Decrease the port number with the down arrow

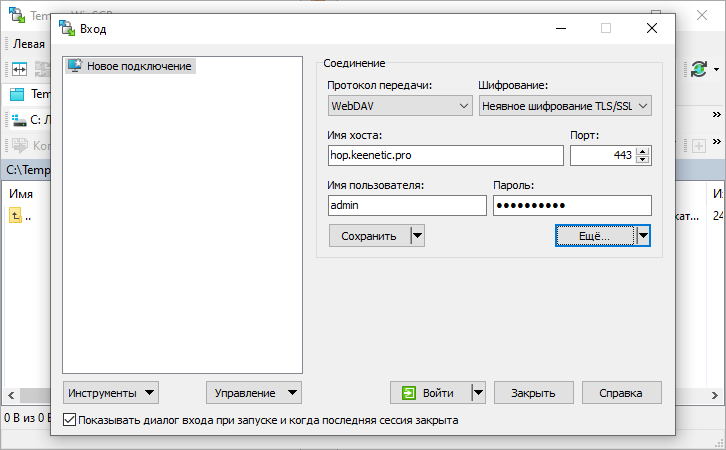[642, 160]
